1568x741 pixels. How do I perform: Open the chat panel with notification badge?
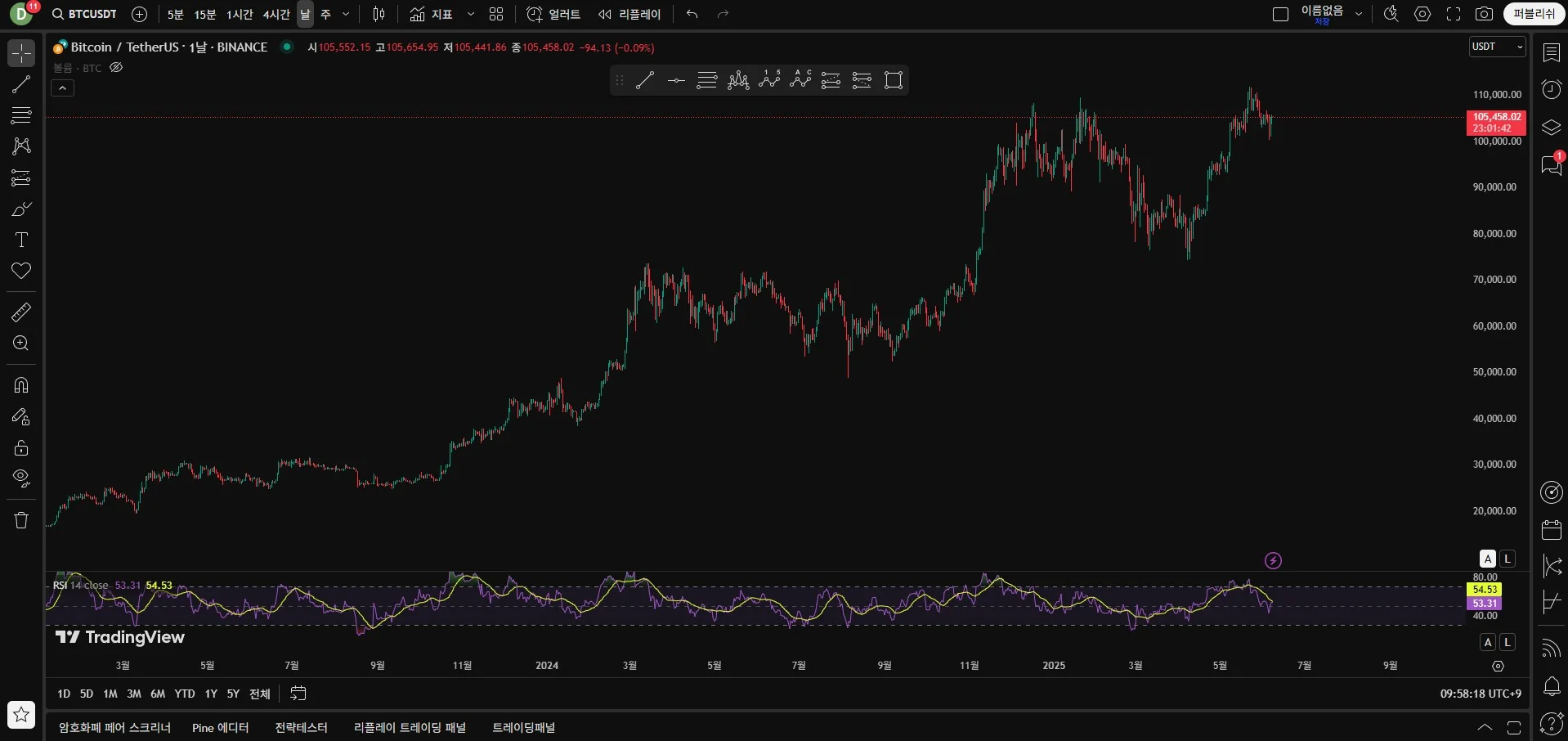coord(1552,164)
